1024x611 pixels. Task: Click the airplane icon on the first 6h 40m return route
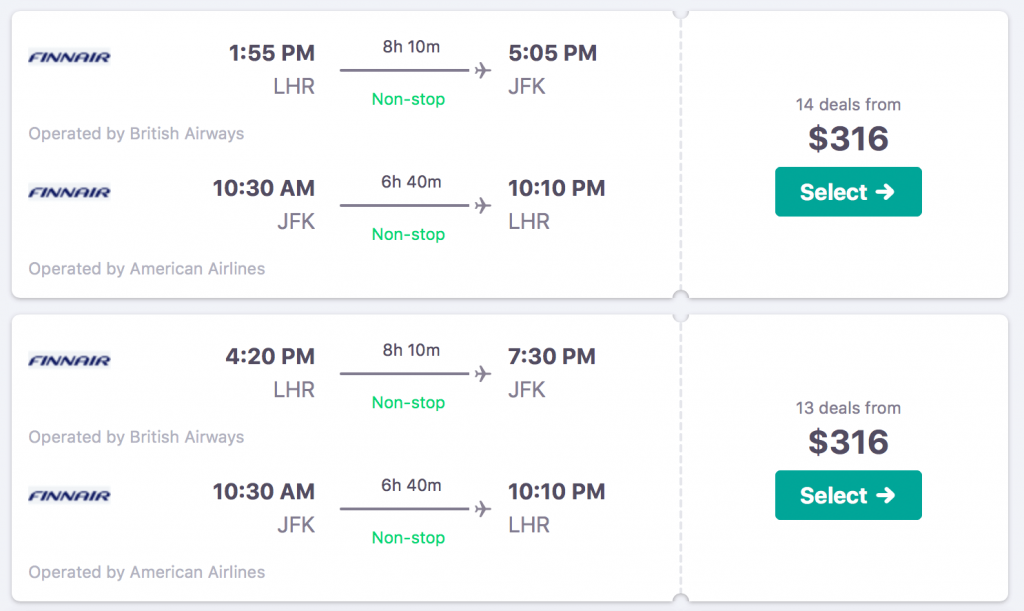click(483, 205)
